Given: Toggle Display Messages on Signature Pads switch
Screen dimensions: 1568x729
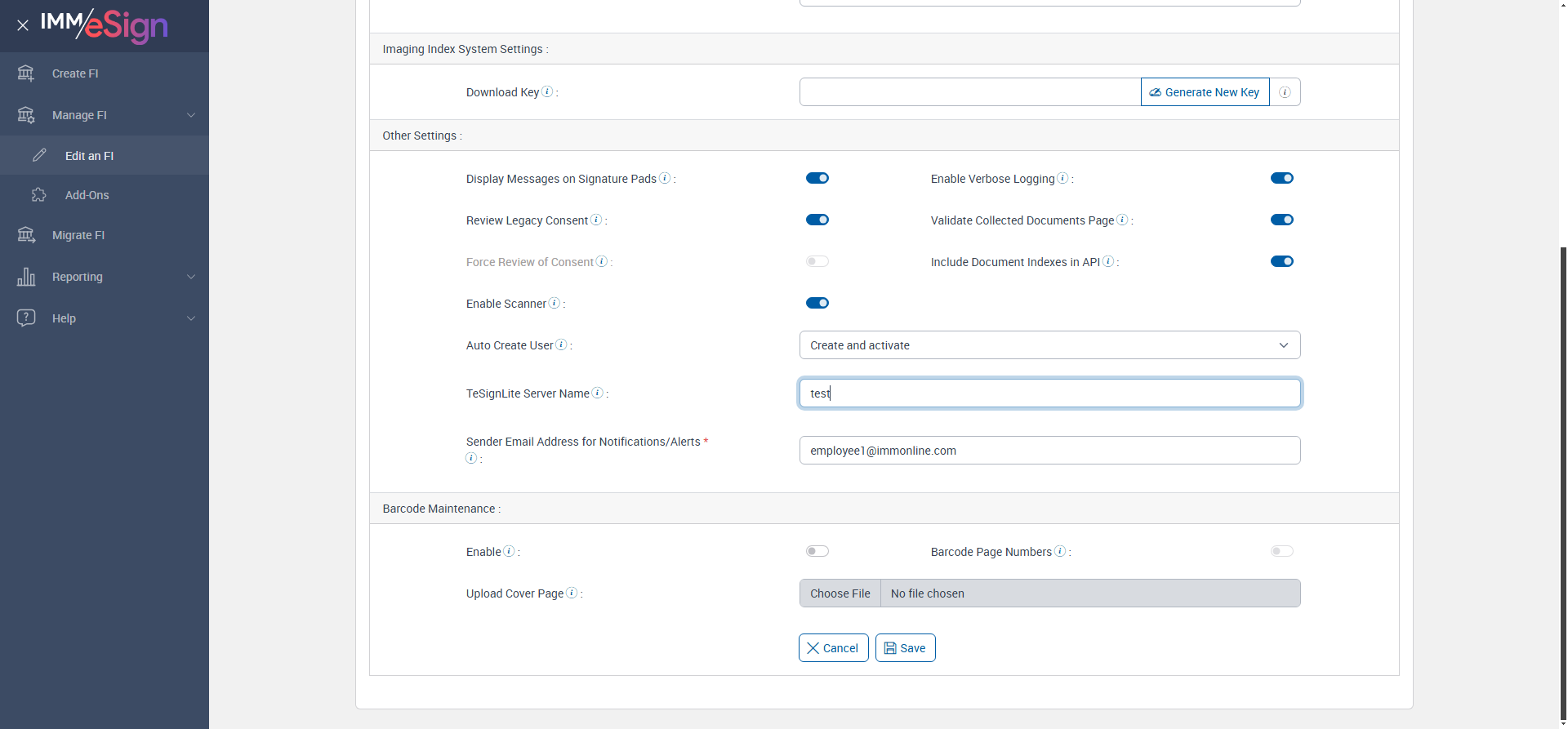Looking at the screenshot, I should point(817,178).
